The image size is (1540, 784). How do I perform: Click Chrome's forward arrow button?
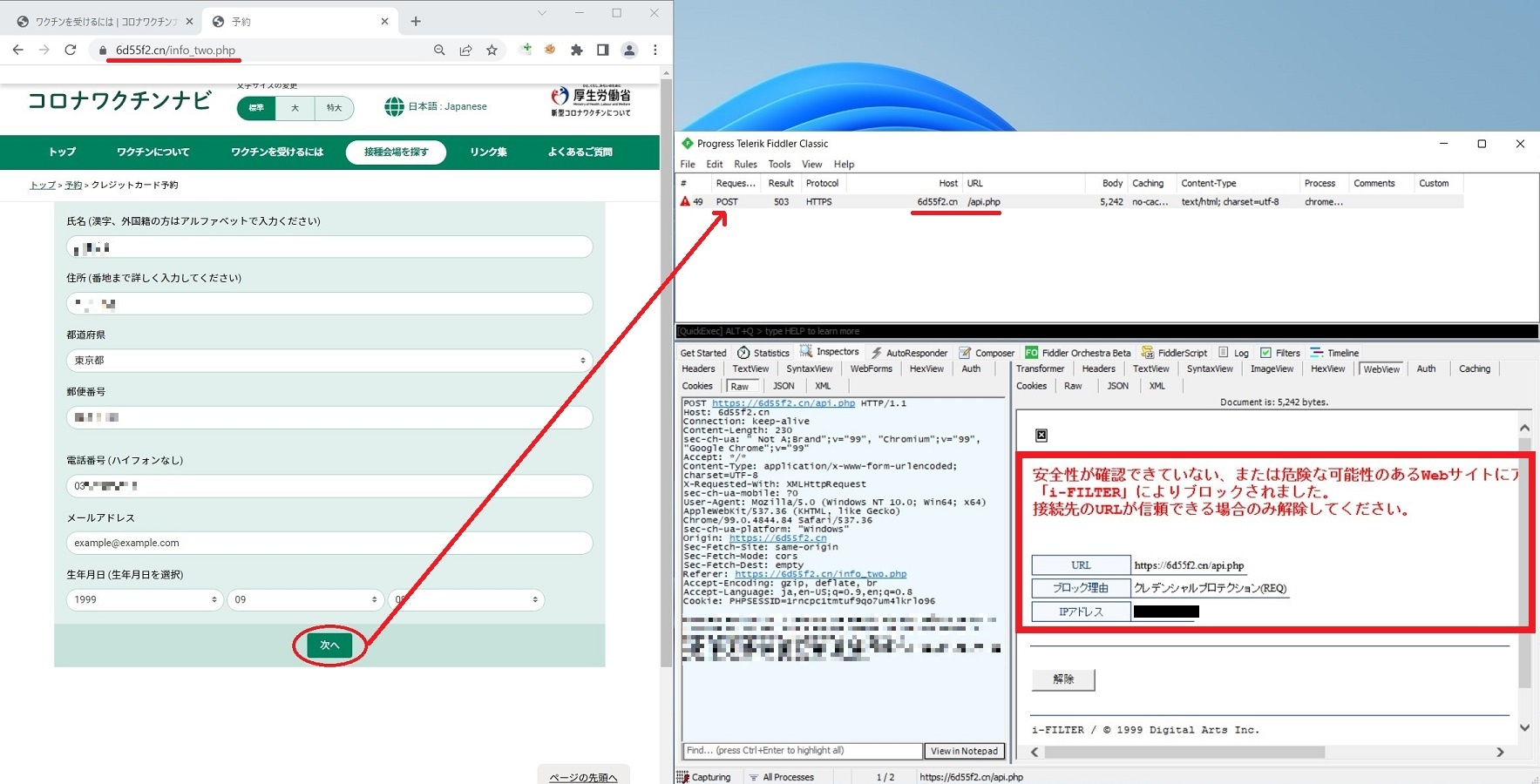coord(44,50)
